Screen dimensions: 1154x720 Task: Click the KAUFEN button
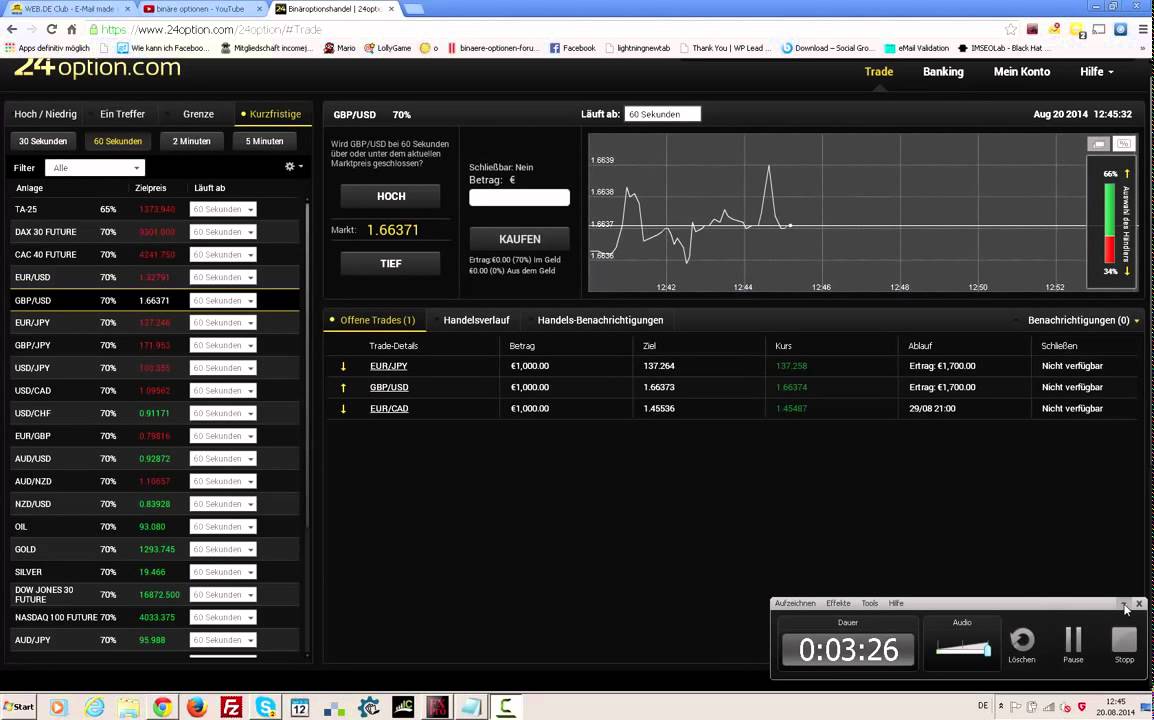[520, 239]
